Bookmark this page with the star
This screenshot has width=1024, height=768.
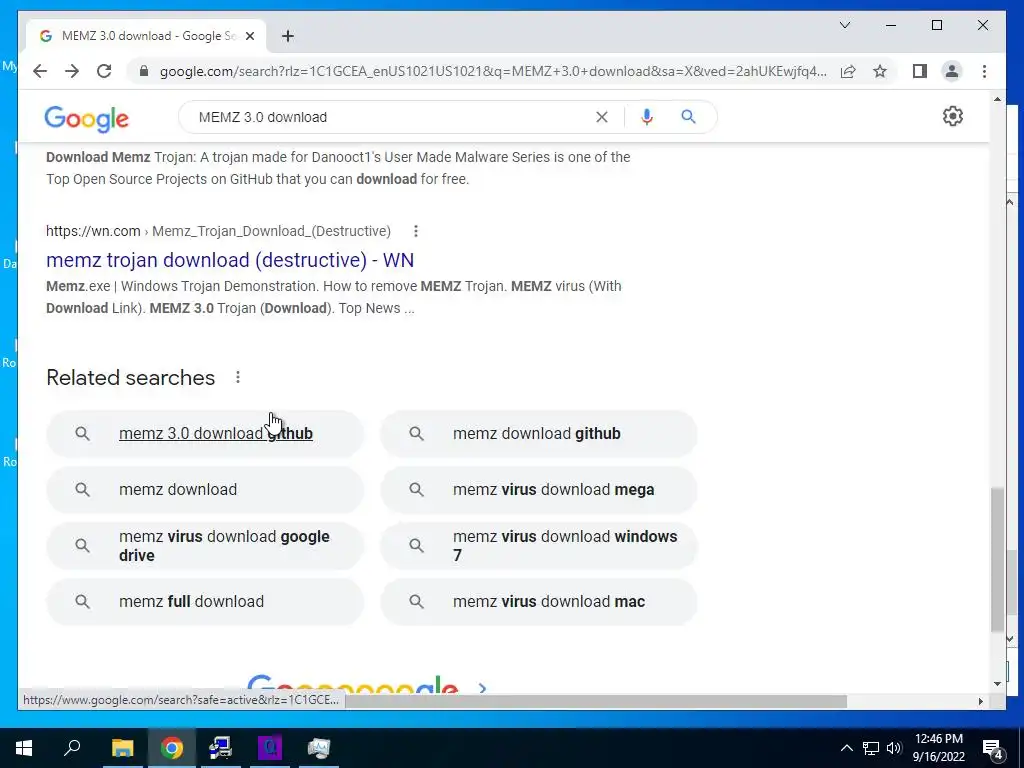pyautogui.click(x=880, y=71)
